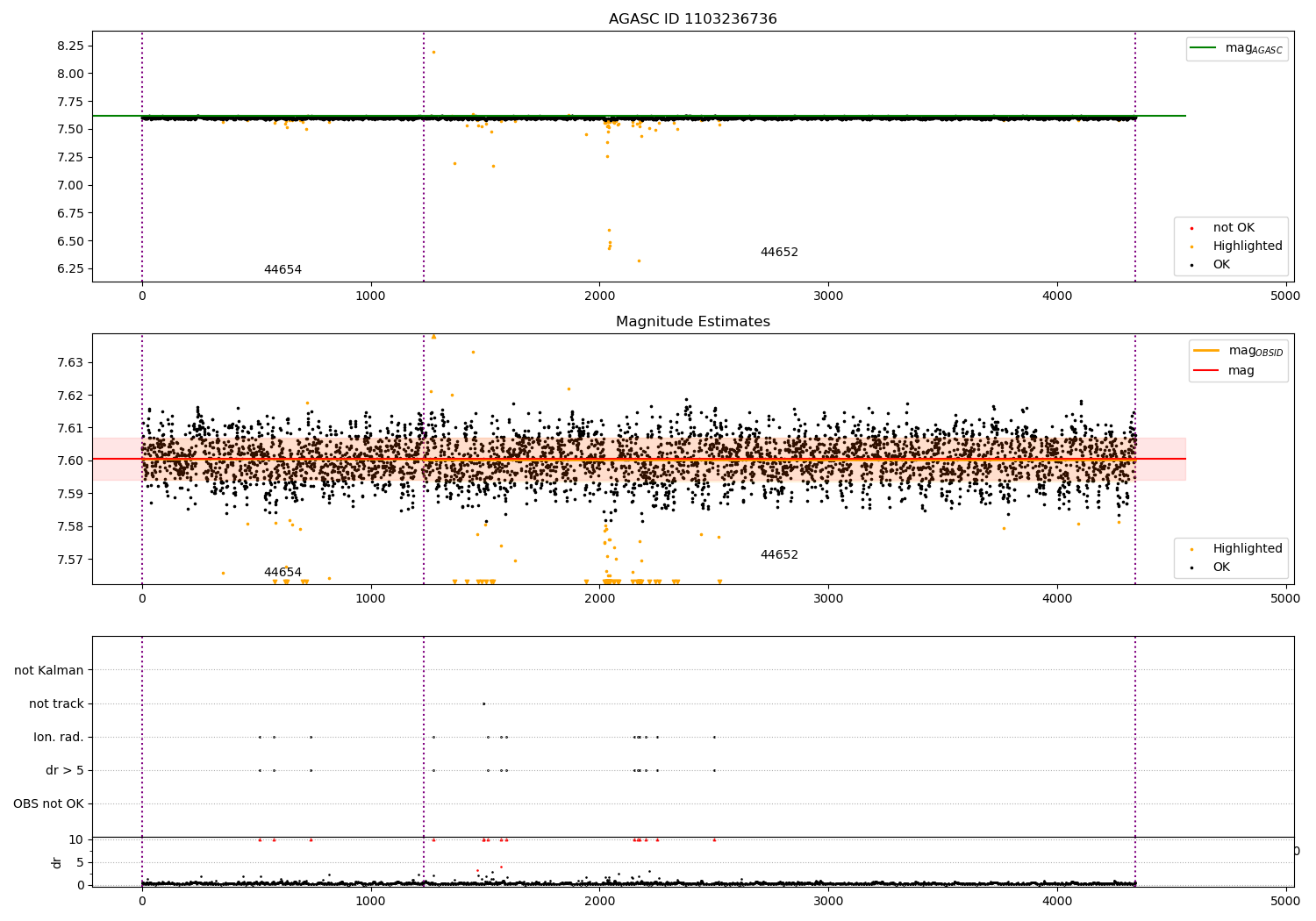Click the 'dr' y-axis label
This screenshot has height=921, width=1316.
[x=57, y=862]
